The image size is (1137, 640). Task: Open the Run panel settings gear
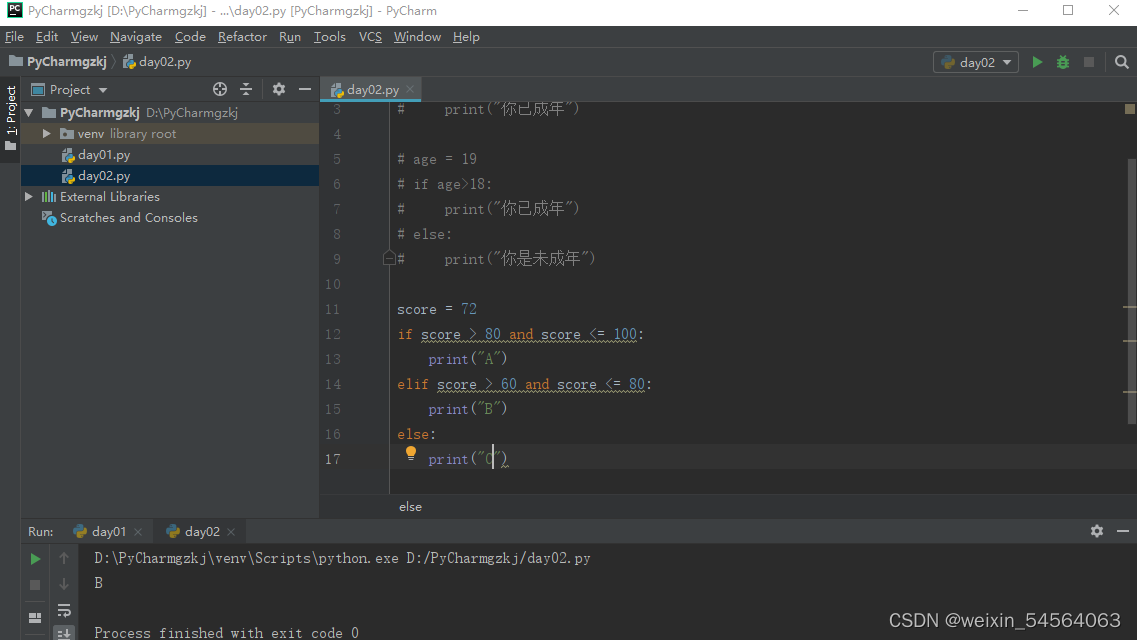point(1096,531)
